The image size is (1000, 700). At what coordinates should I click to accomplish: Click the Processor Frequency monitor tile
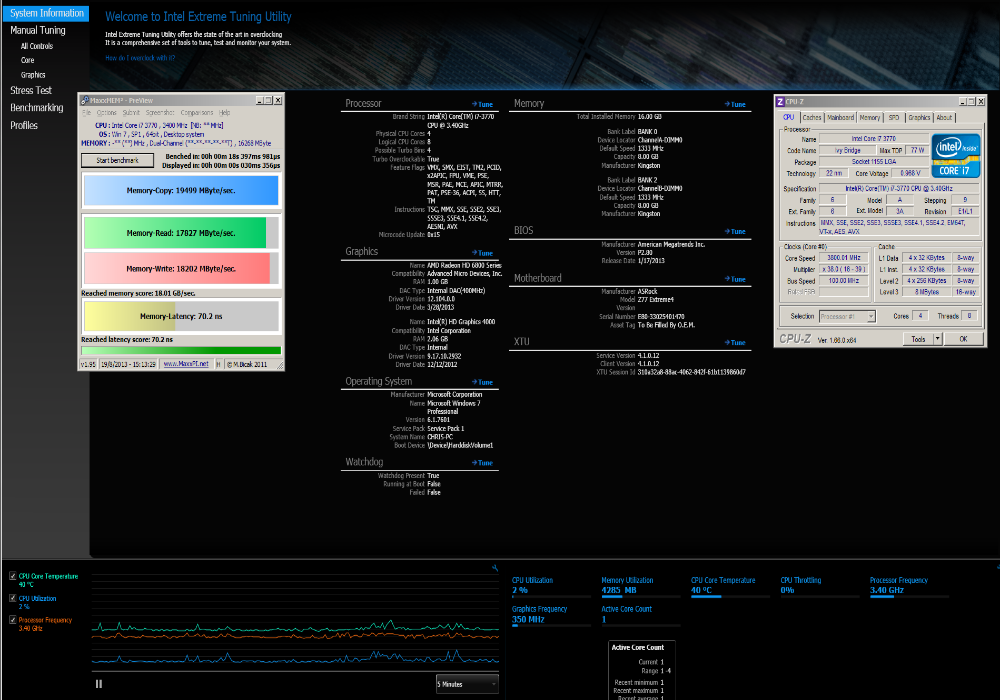coord(909,587)
